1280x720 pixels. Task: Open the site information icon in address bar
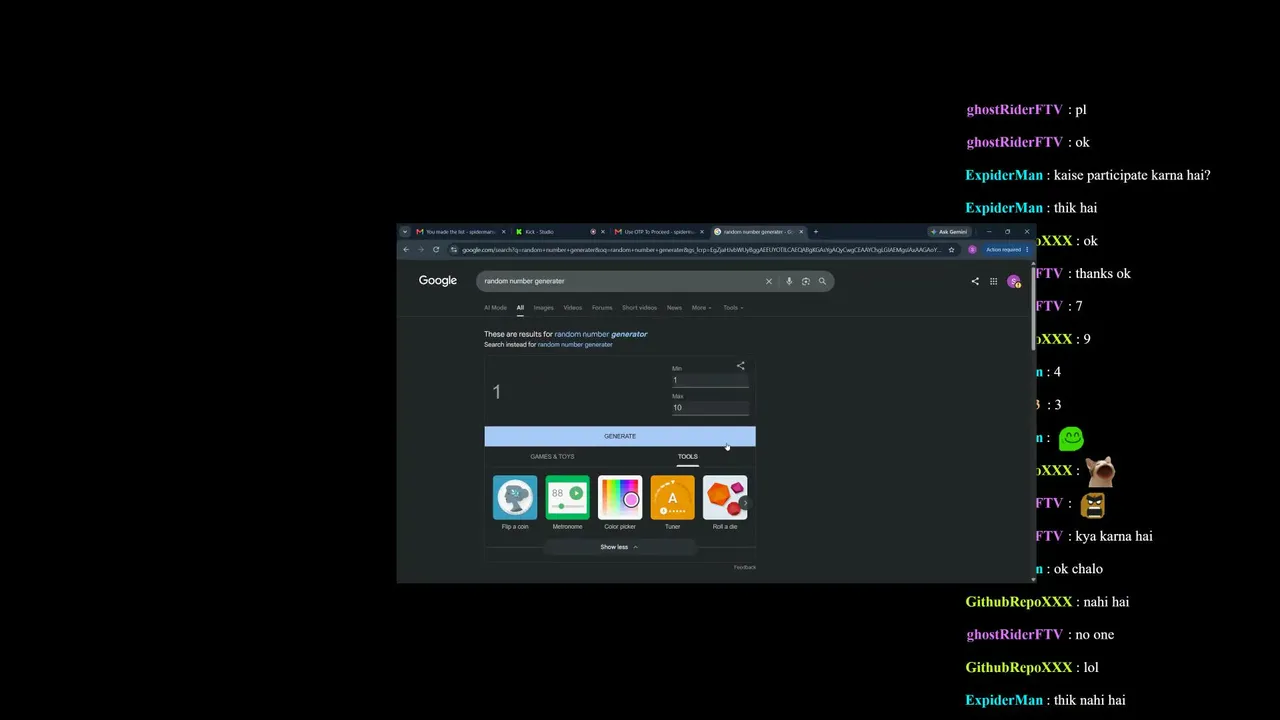[454, 250]
